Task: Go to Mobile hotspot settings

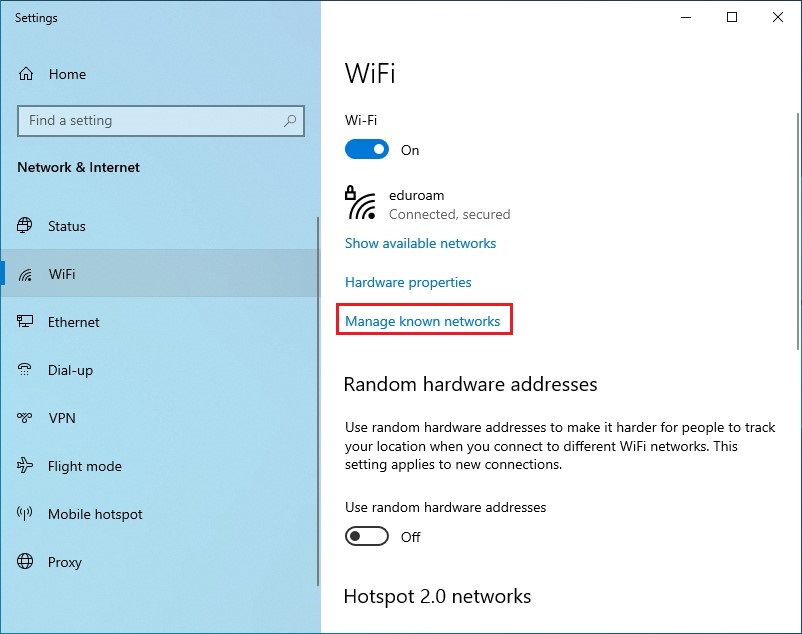Action: (160, 514)
